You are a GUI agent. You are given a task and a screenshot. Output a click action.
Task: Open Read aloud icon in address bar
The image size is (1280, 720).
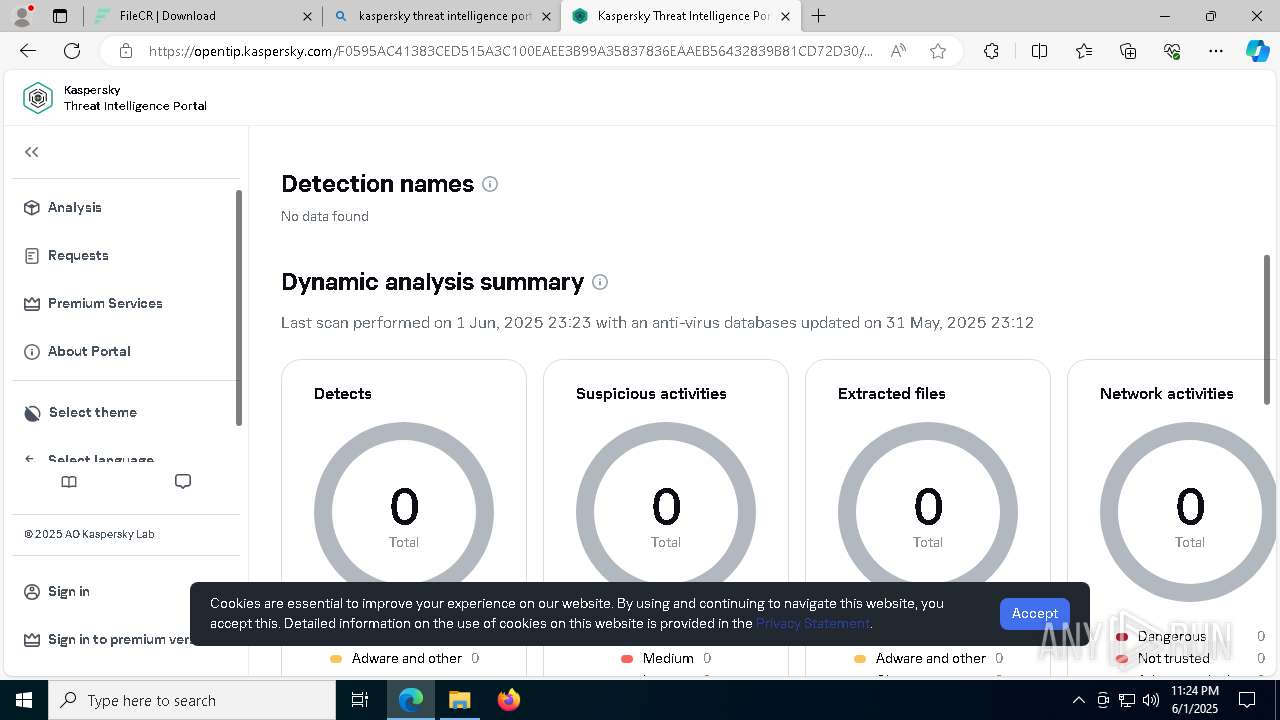pos(898,51)
